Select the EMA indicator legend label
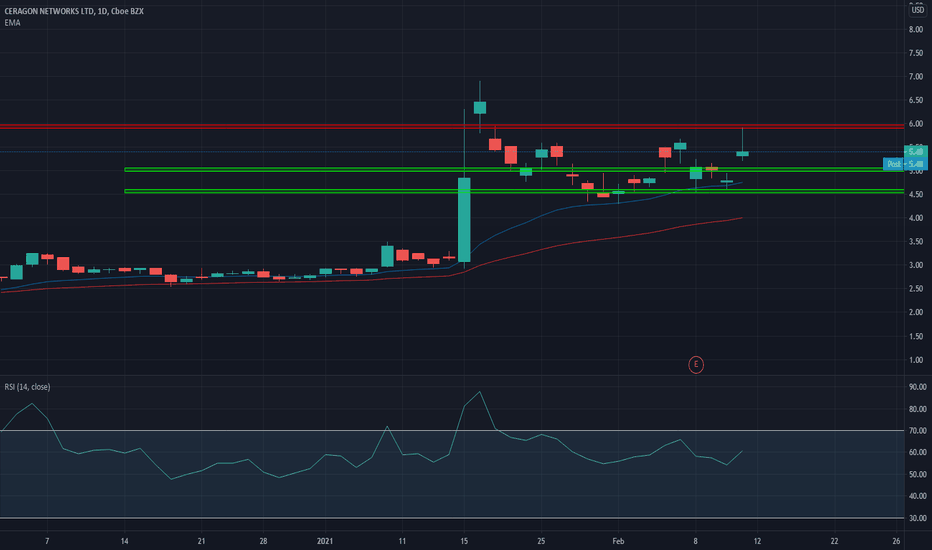 (x=12, y=23)
